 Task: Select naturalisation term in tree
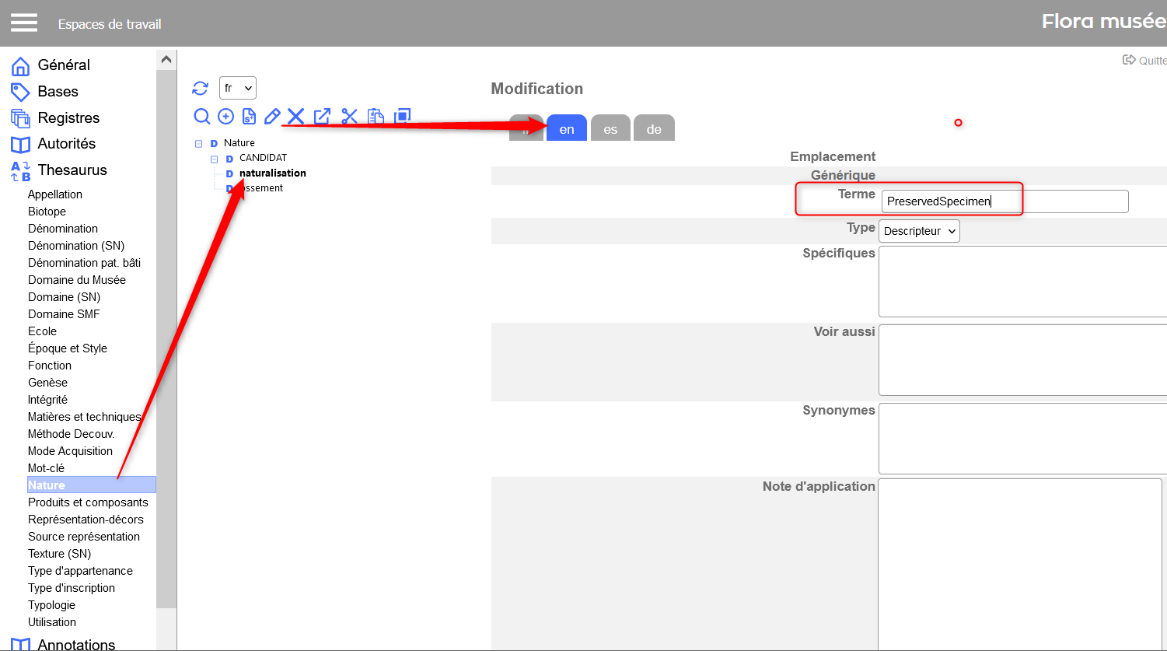coord(272,173)
